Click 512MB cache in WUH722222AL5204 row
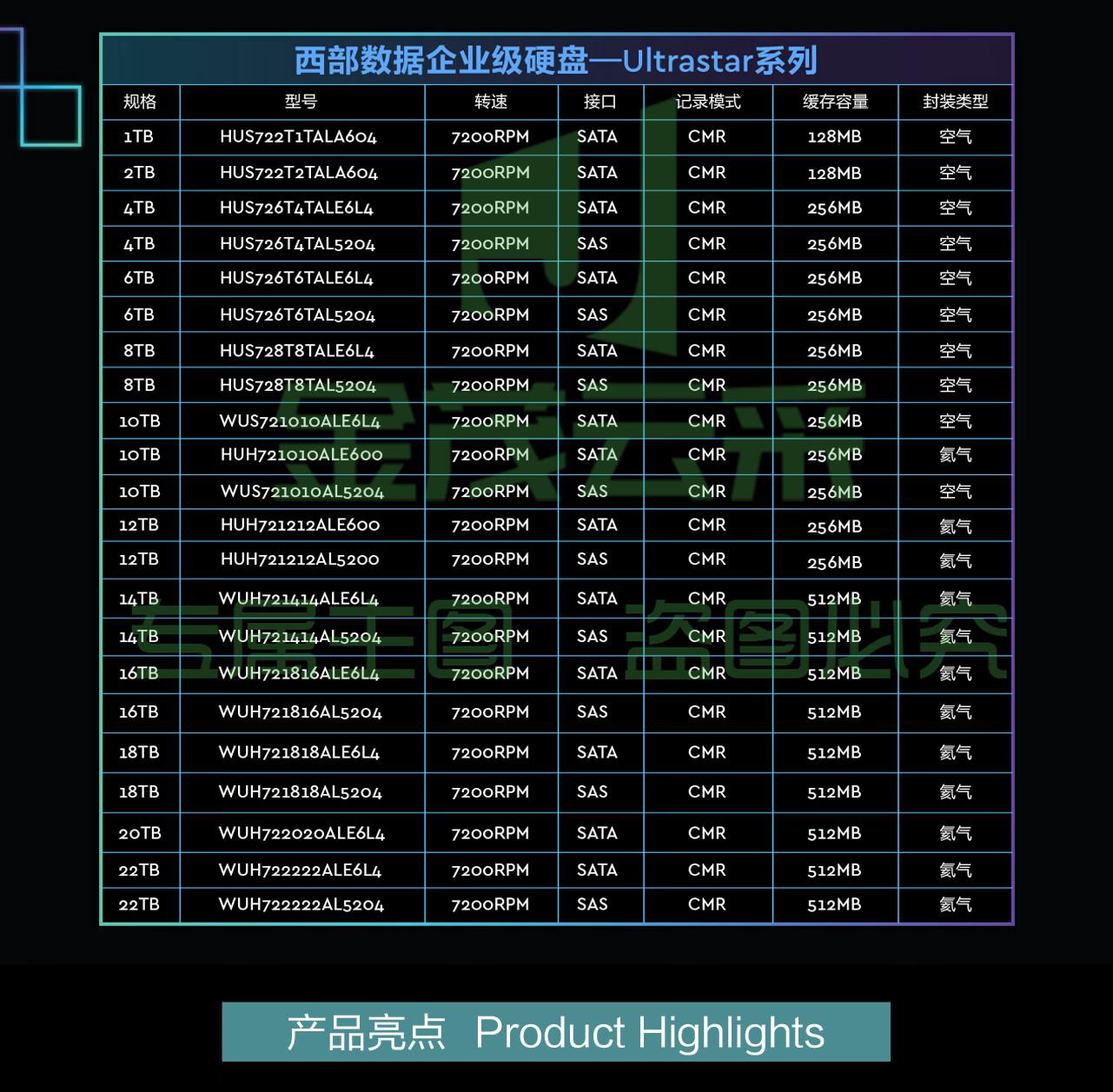 pyautogui.click(x=834, y=904)
